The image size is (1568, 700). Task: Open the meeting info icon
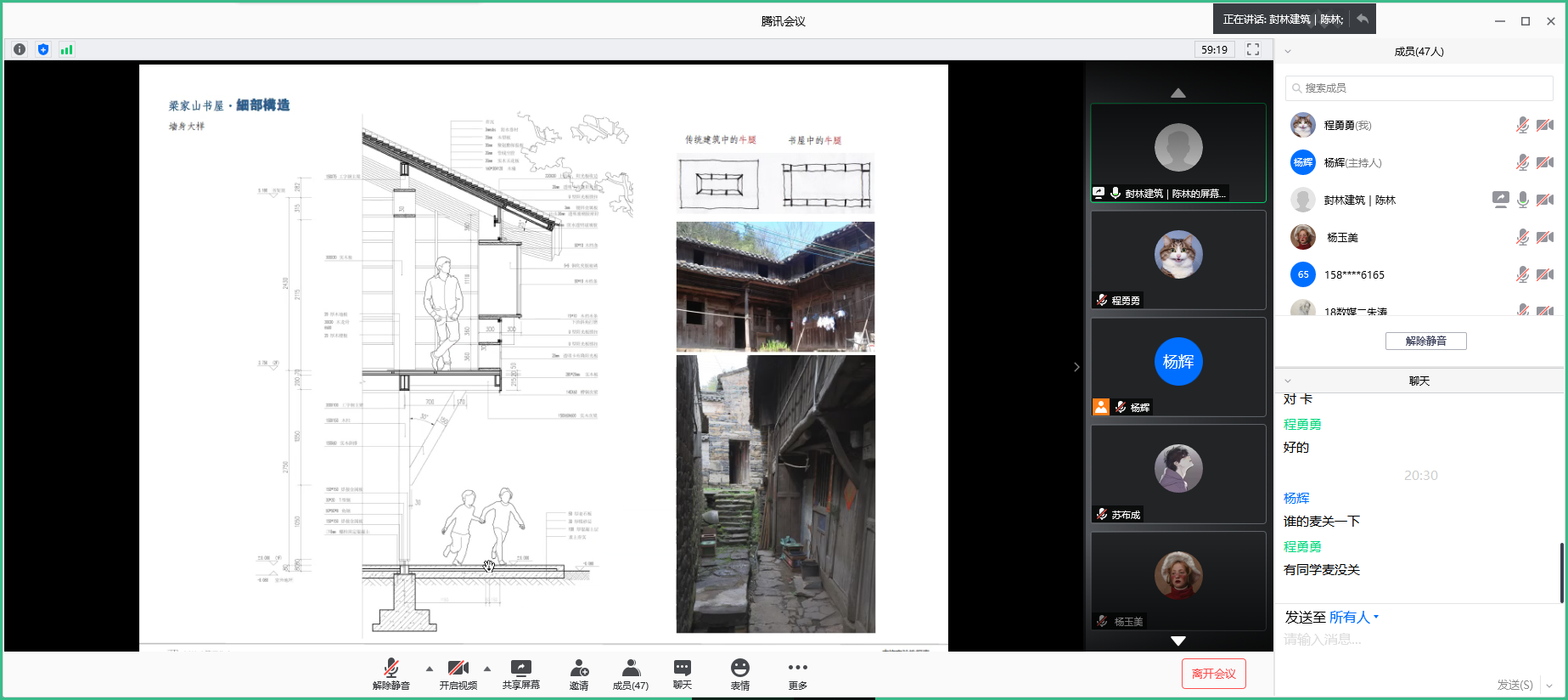tap(20, 49)
